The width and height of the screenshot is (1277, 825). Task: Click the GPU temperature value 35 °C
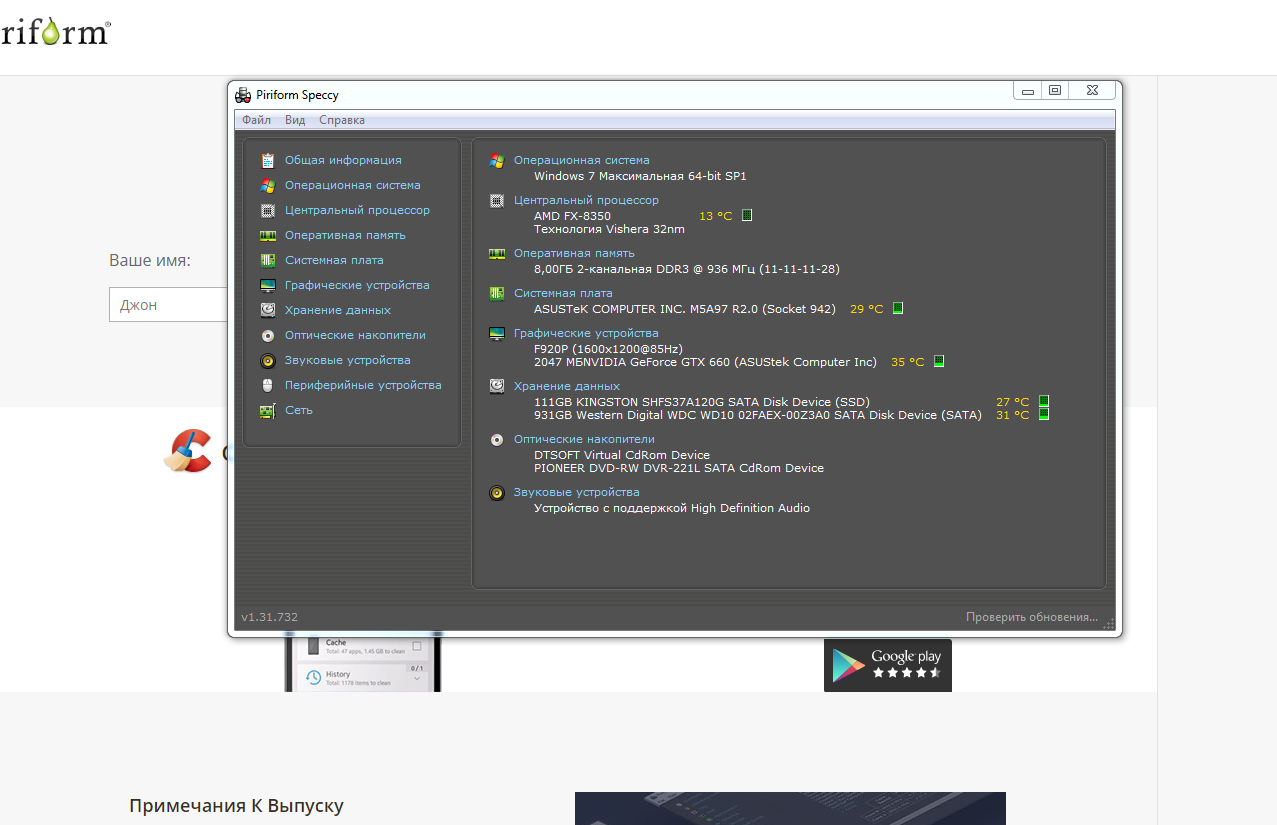point(907,362)
